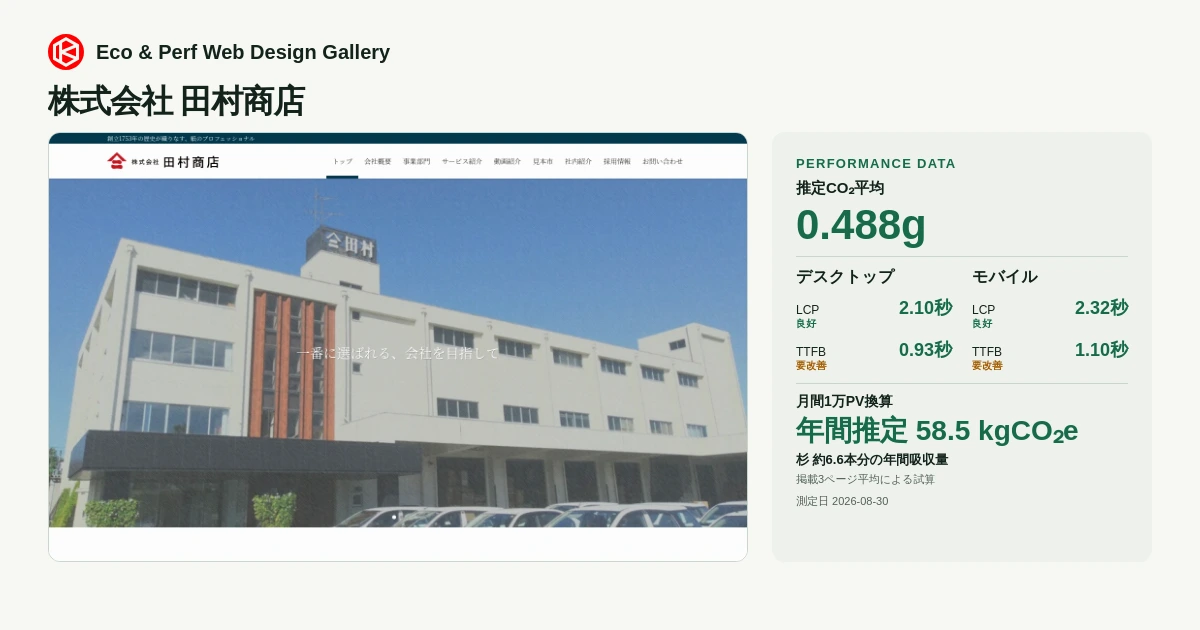Click the mobile LCP value 2.32秒
This screenshot has width=1200, height=630.
coord(1101,308)
